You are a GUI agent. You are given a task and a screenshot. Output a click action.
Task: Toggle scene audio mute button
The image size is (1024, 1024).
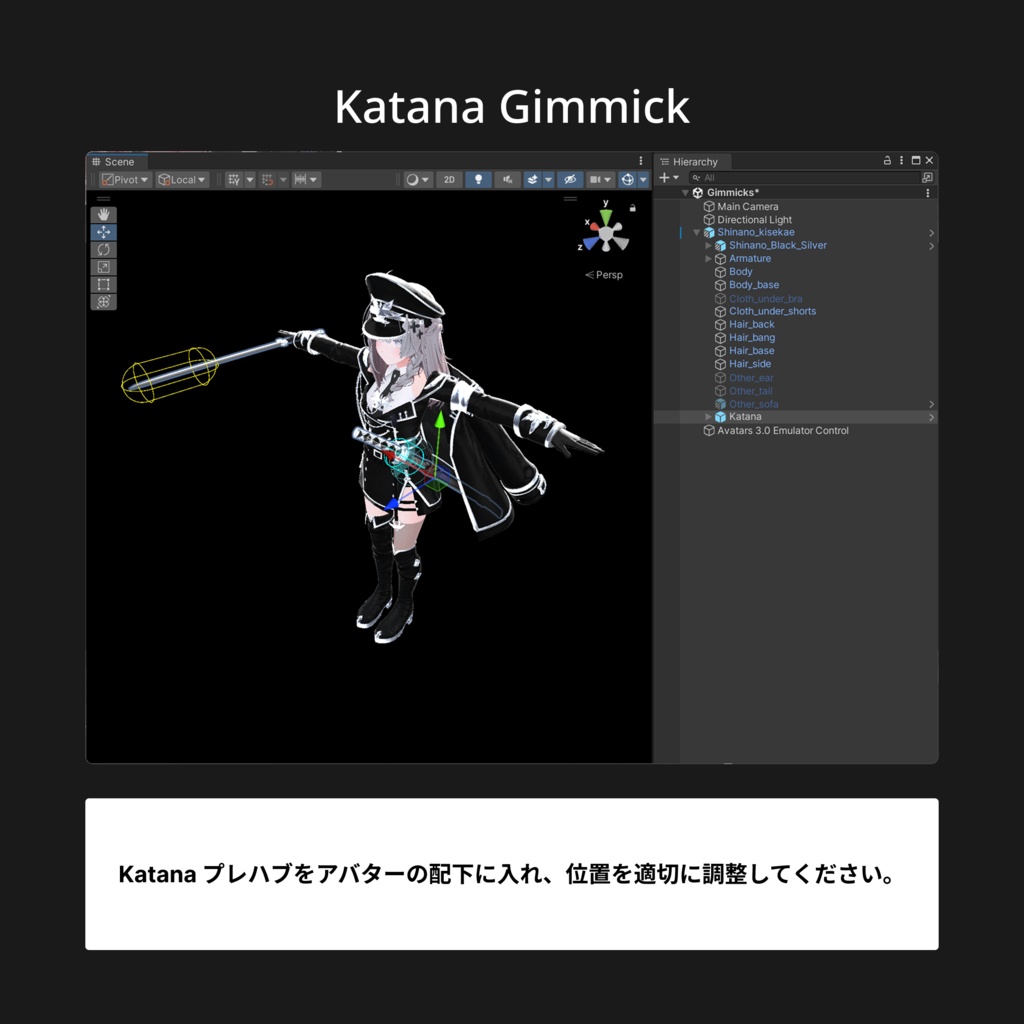pyautogui.click(x=507, y=180)
